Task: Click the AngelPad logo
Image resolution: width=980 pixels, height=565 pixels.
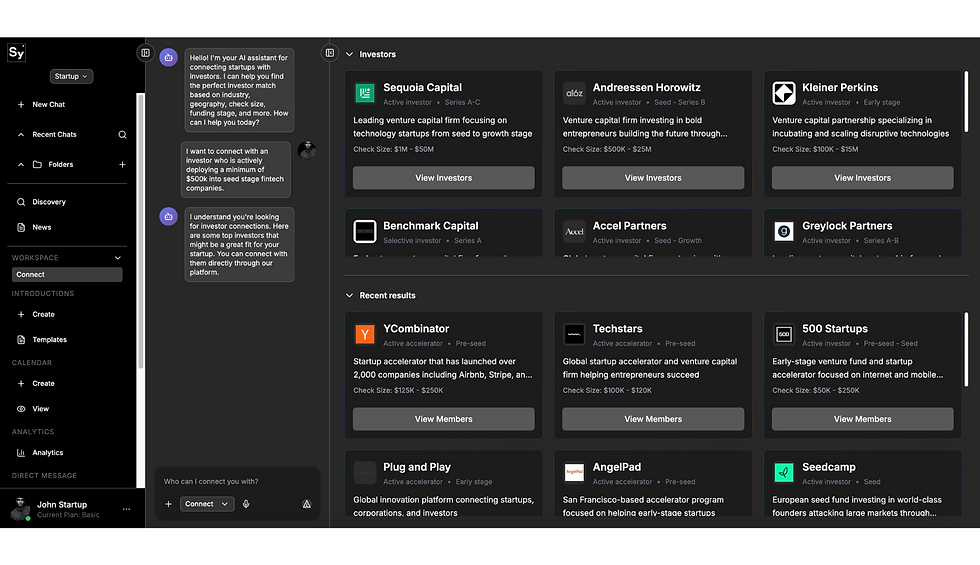Action: pos(574,472)
